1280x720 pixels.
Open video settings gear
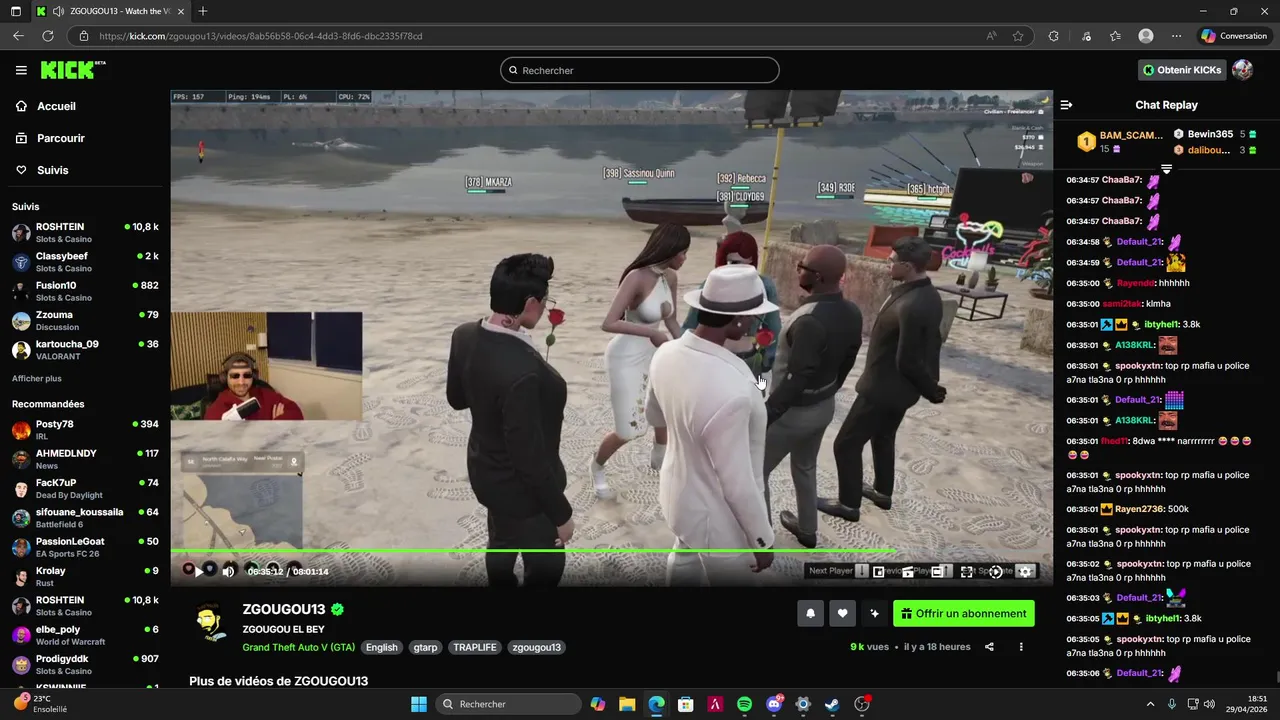pos(1025,572)
